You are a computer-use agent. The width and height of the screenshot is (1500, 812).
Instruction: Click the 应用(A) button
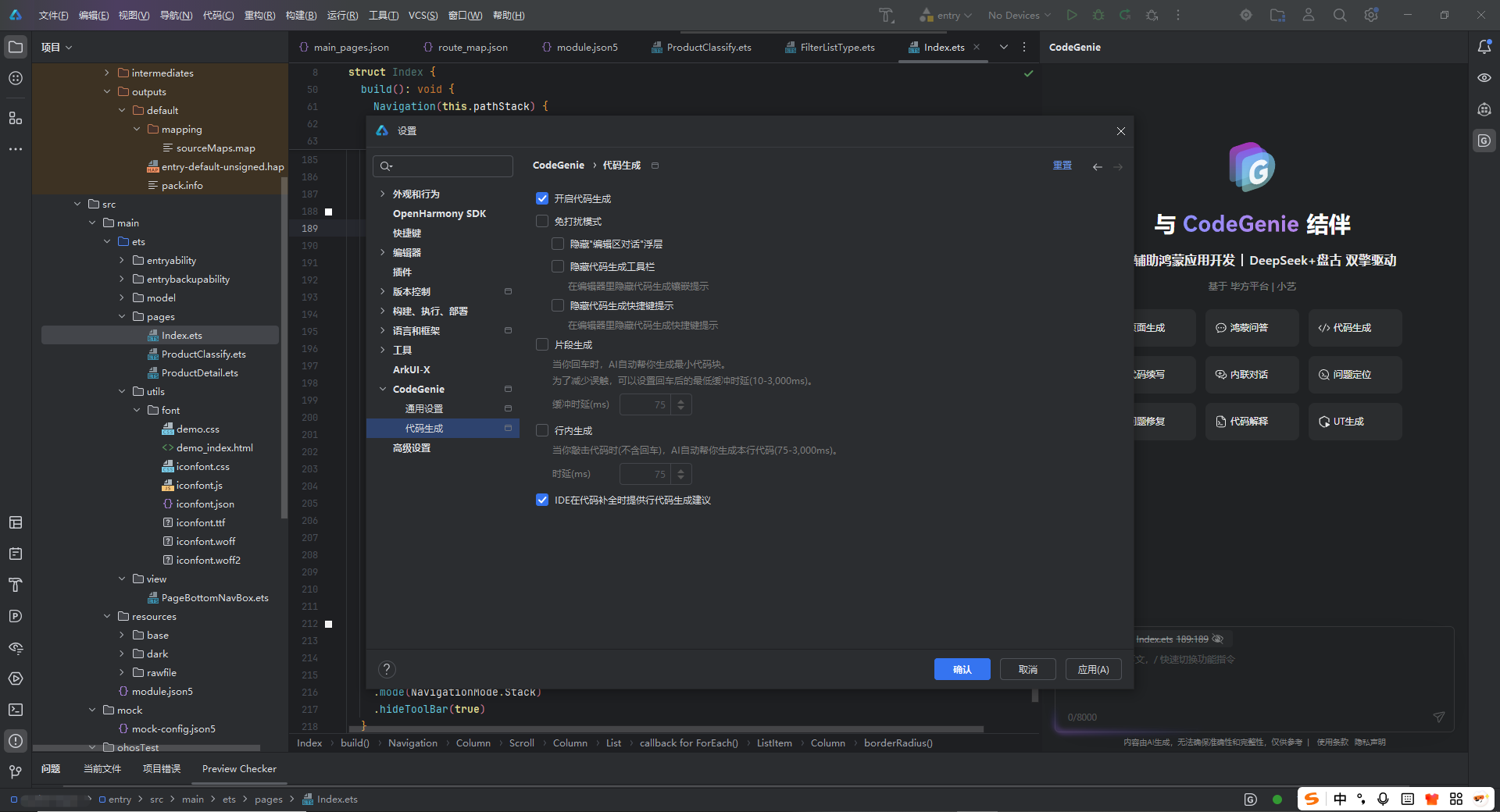pos(1093,669)
